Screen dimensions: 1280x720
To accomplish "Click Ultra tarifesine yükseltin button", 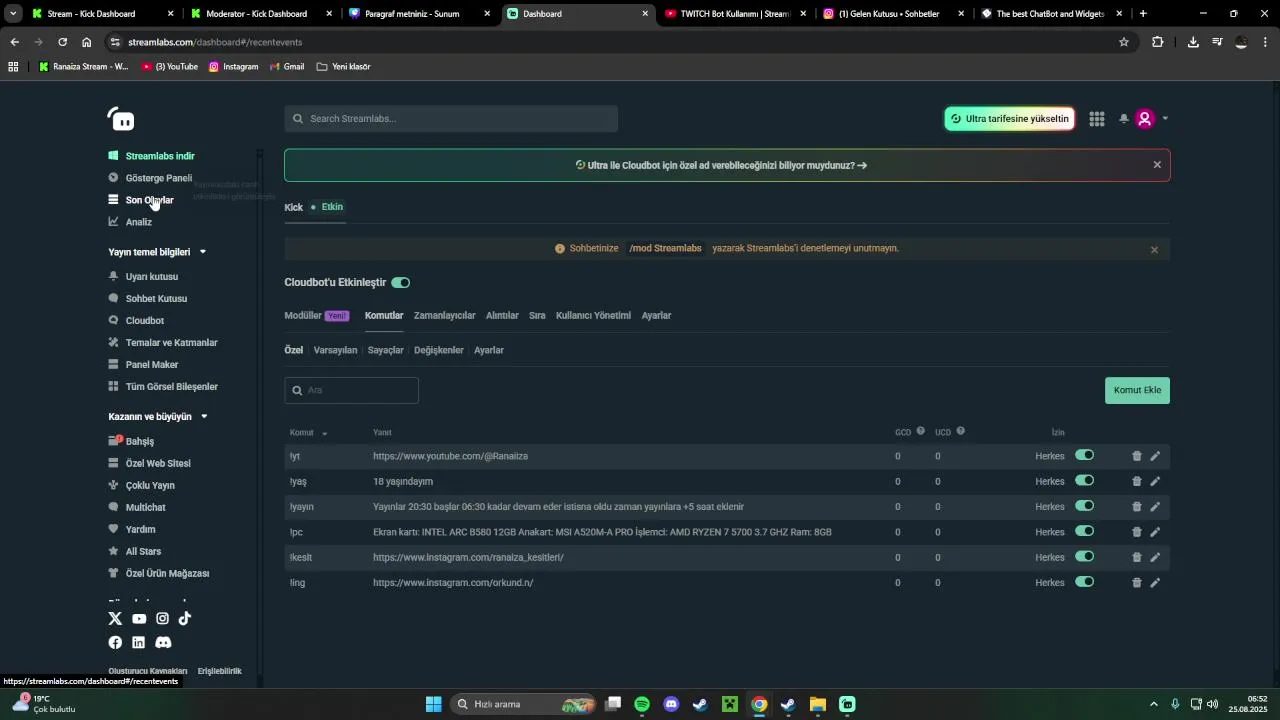I will (1009, 119).
